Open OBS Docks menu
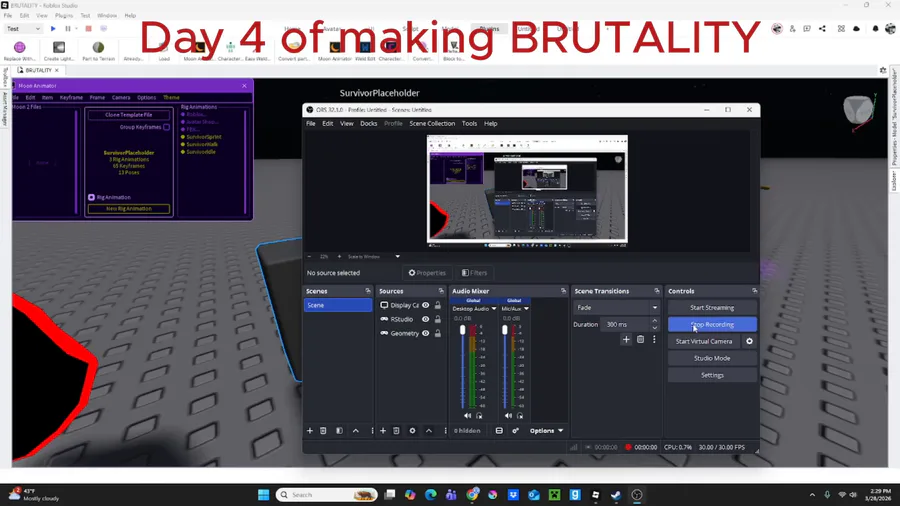This screenshot has width=900, height=506. (368, 124)
